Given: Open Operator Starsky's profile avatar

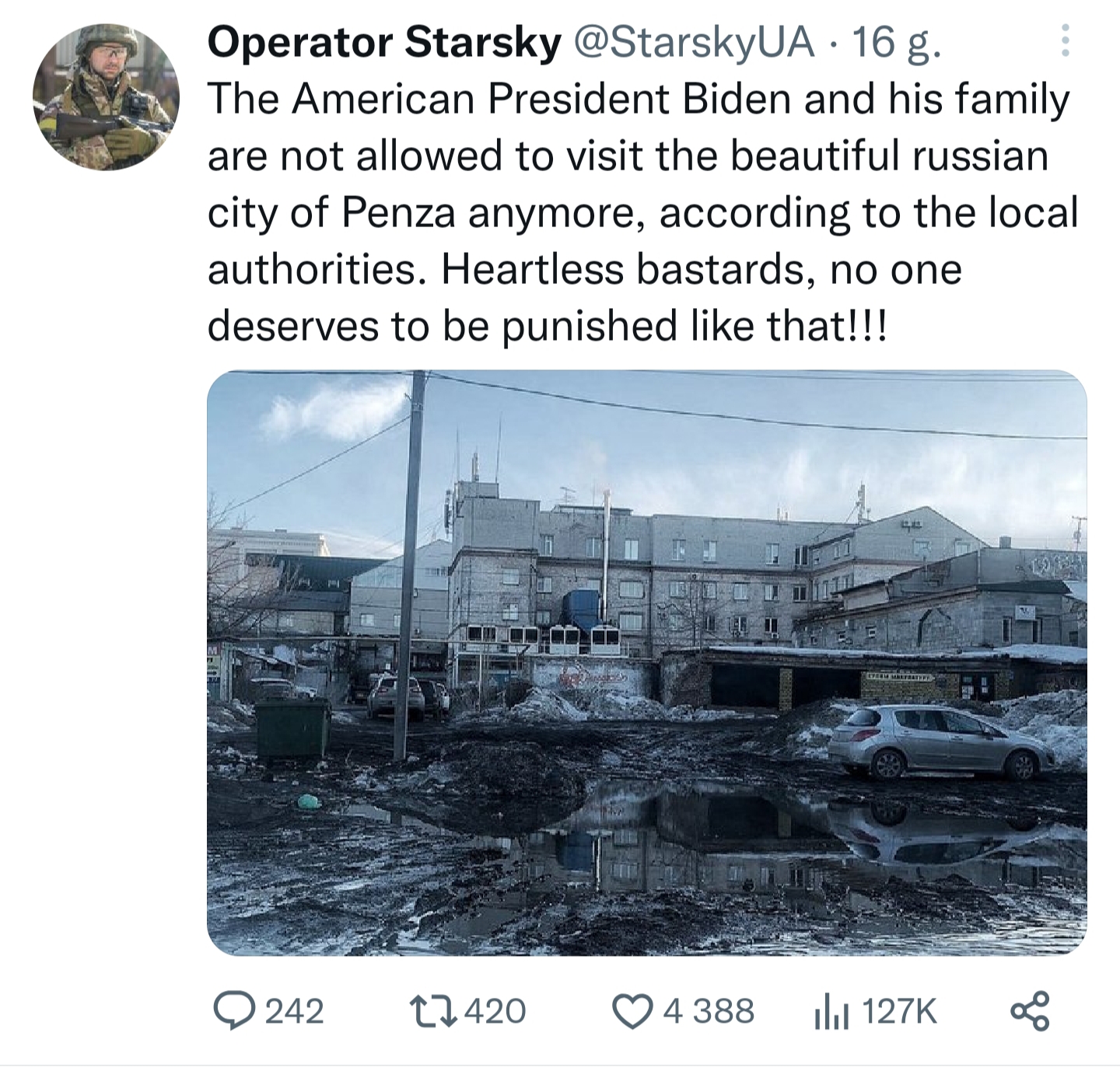Looking at the screenshot, I should pyautogui.click(x=106, y=96).
